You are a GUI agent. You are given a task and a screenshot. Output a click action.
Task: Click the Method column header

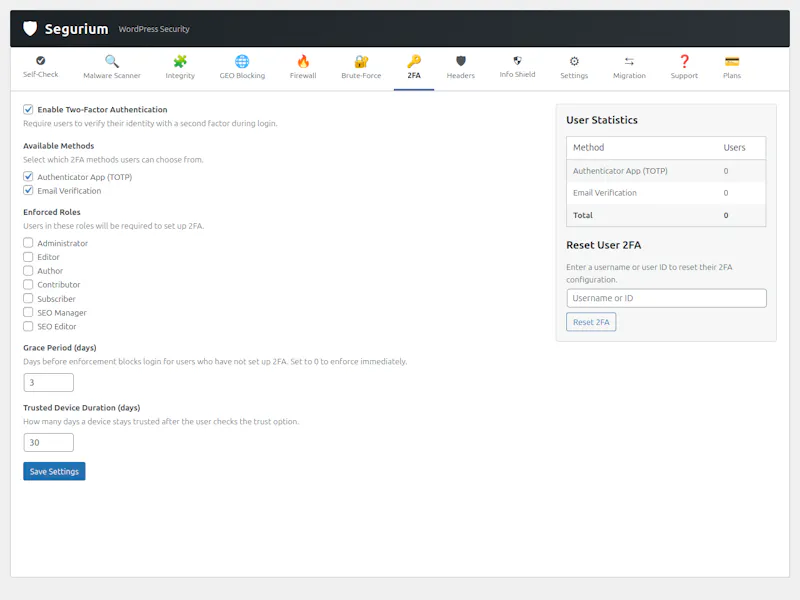[588, 147]
